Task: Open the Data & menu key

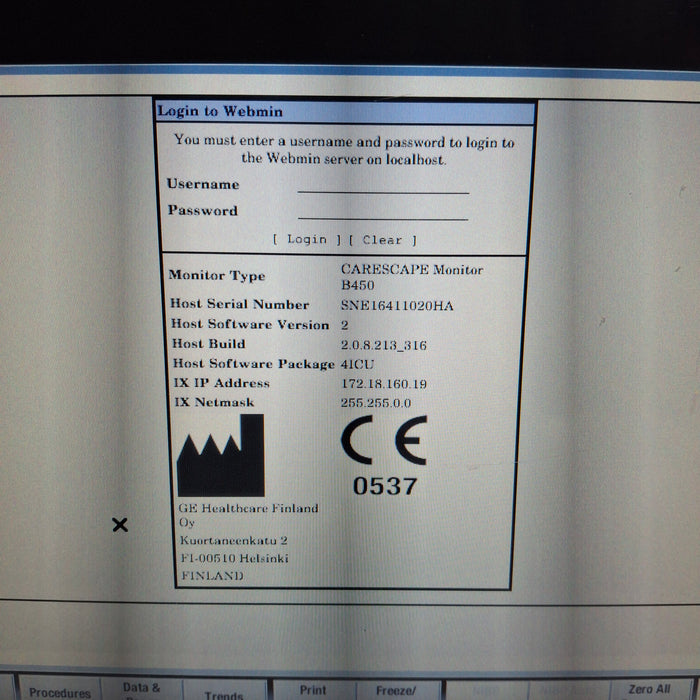Action: point(142,690)
